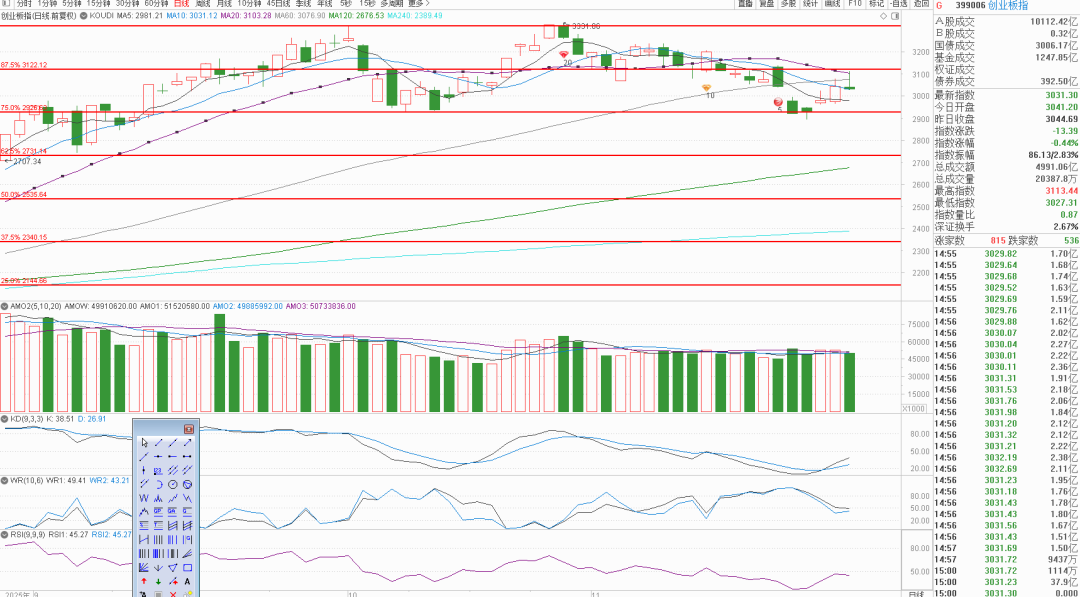Select the arrow pointer tool in drawing toolbox
This screenshot has height=597, width=1080.
tap(145, 442)
